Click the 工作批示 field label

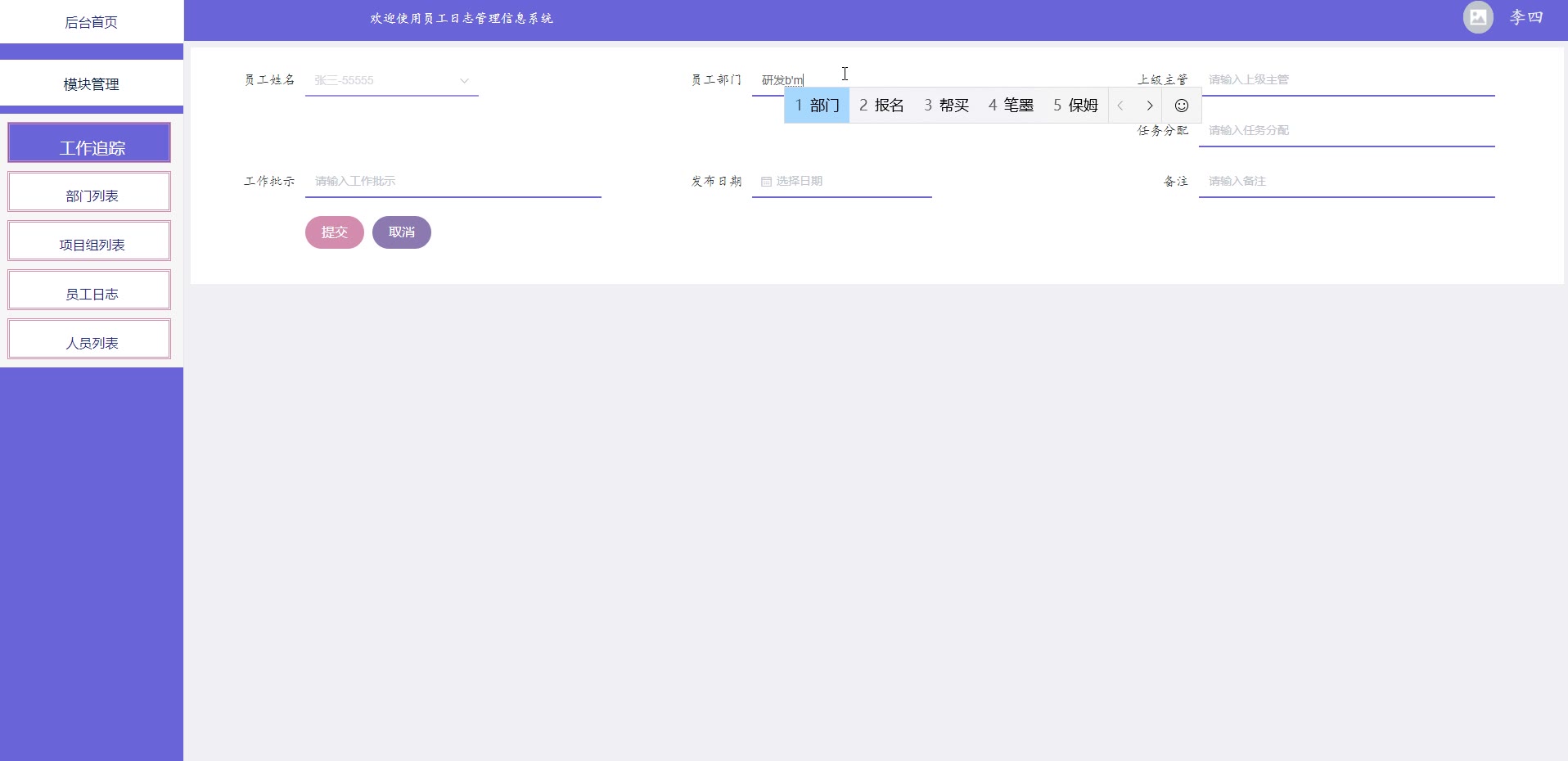point(269,182)
